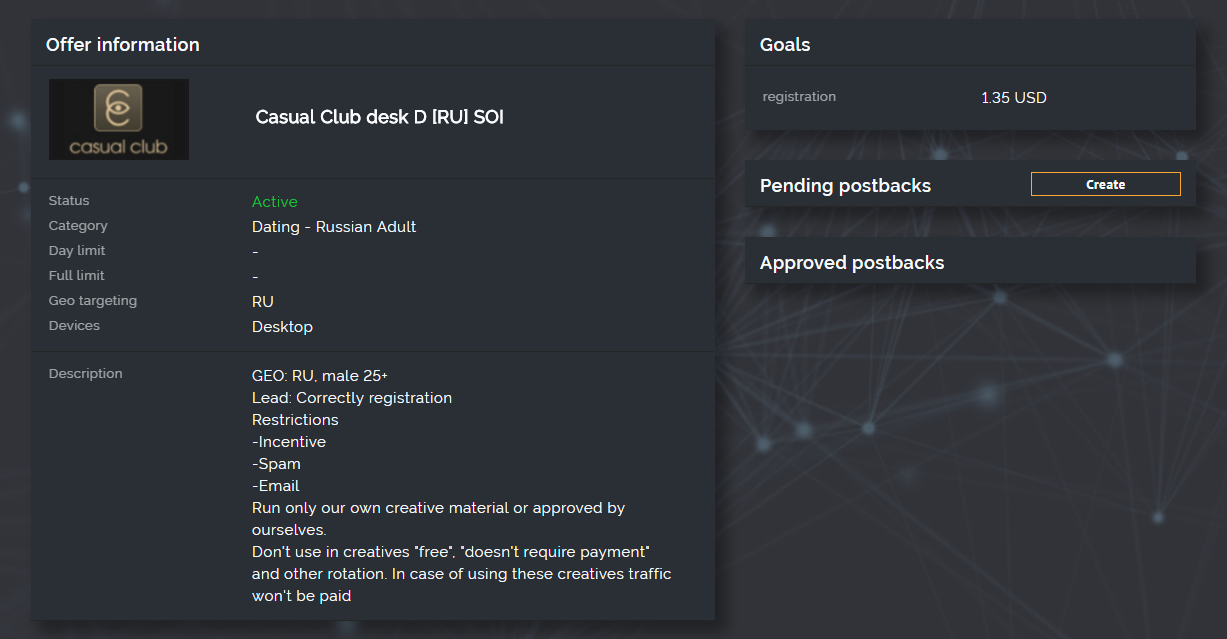Click the Day limit label

point(77,251)
